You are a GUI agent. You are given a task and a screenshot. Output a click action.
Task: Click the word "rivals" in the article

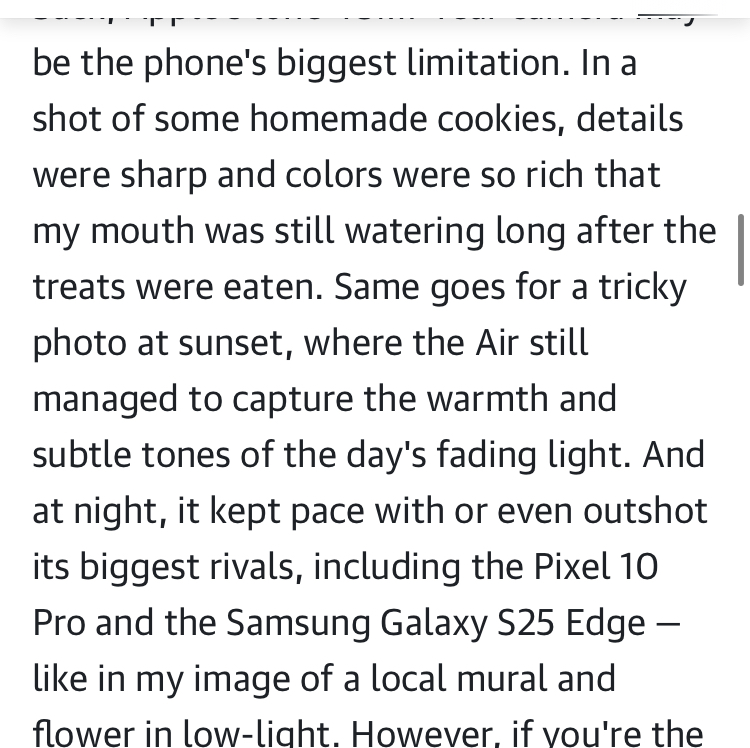[x=256, y=568]
